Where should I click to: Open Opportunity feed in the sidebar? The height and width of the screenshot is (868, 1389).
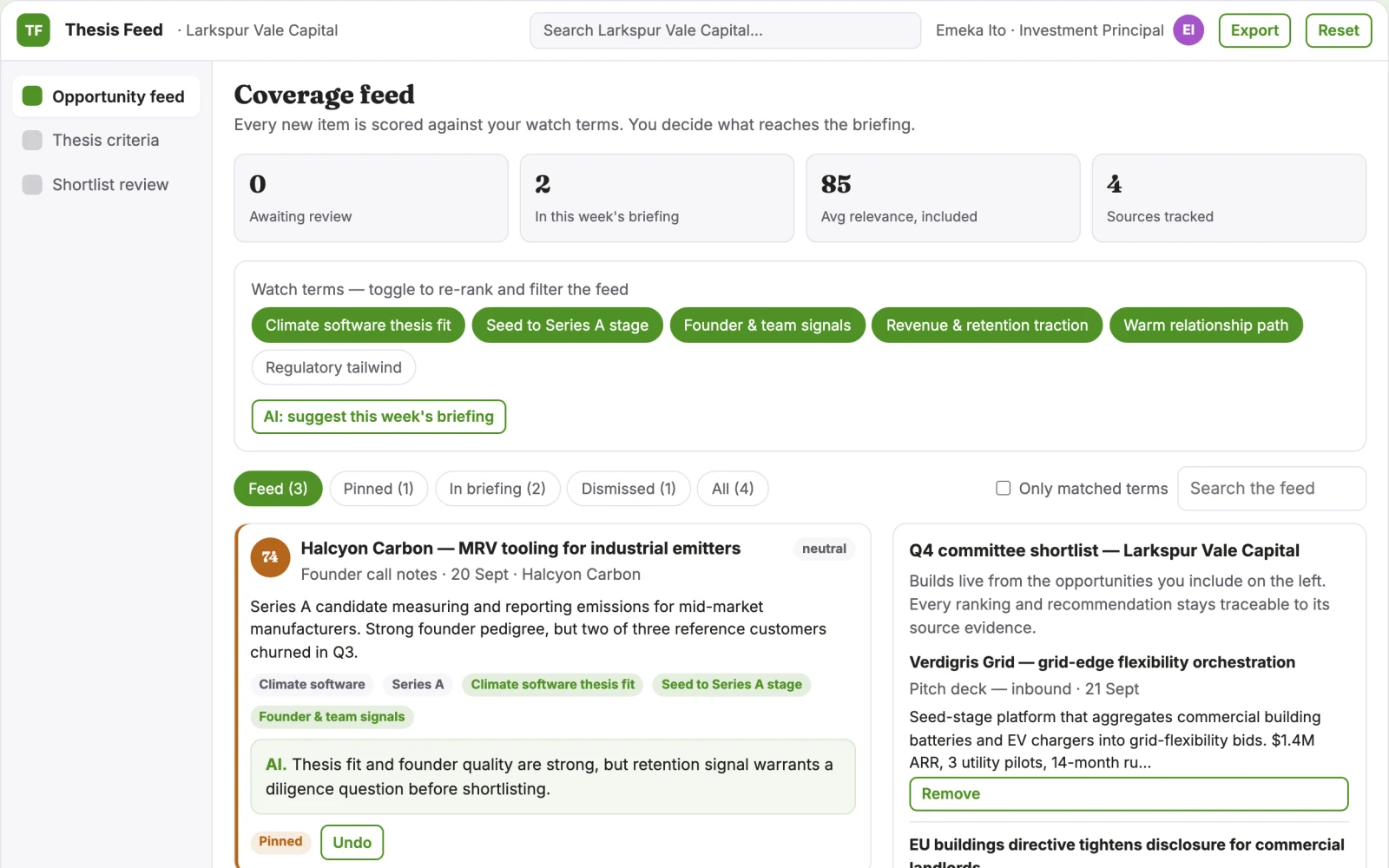pyautogui.click(x=106, y=96)
